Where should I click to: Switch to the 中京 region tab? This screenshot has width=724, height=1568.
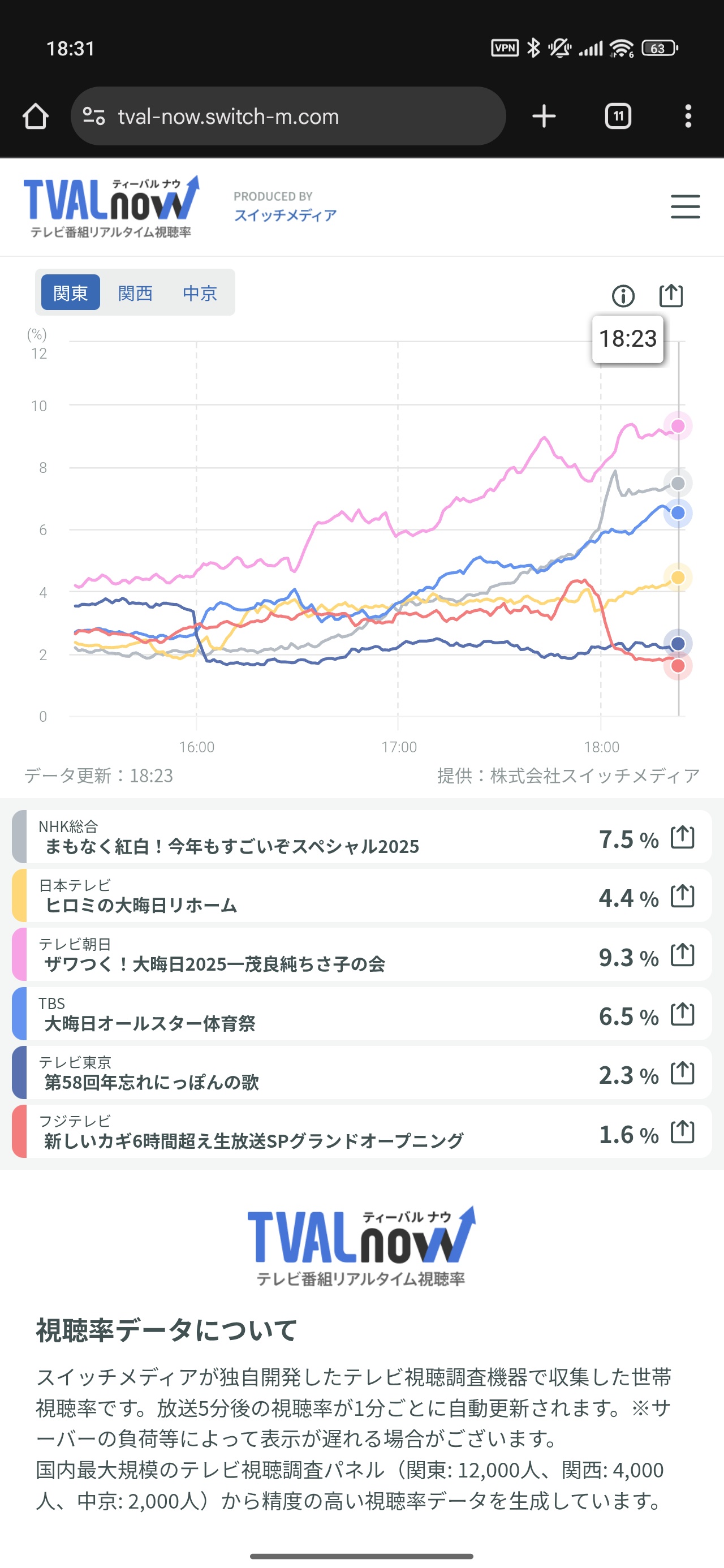[200, 293]
